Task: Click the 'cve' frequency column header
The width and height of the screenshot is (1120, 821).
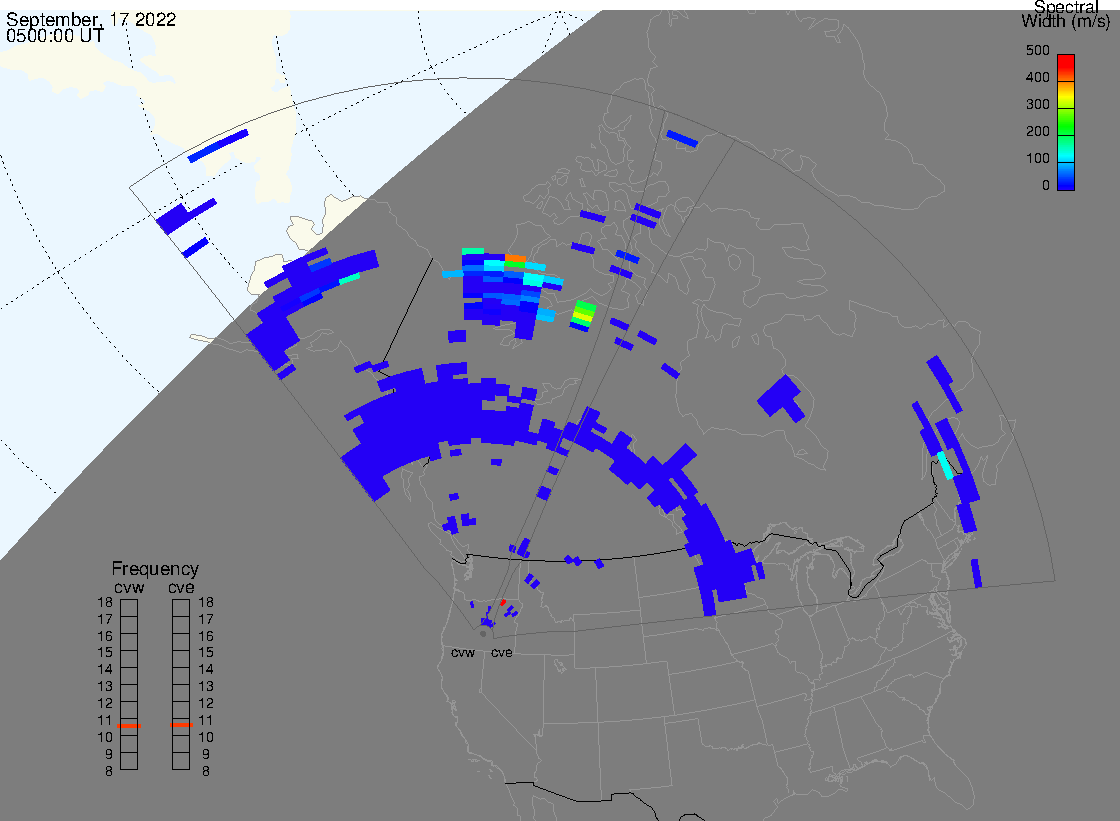Action: [181, 587]
